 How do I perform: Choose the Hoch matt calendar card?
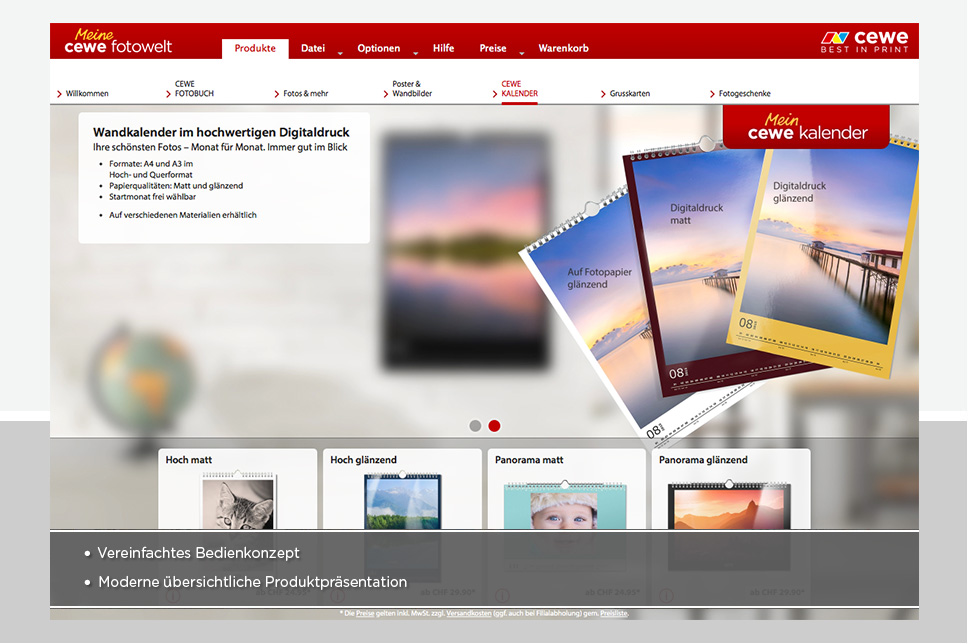click(x=238, y=489)
